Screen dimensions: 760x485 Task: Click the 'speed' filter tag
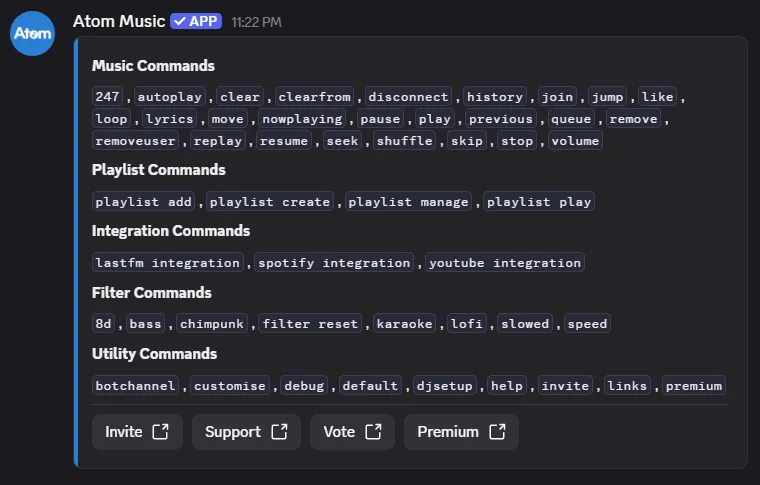click(587, 324)
